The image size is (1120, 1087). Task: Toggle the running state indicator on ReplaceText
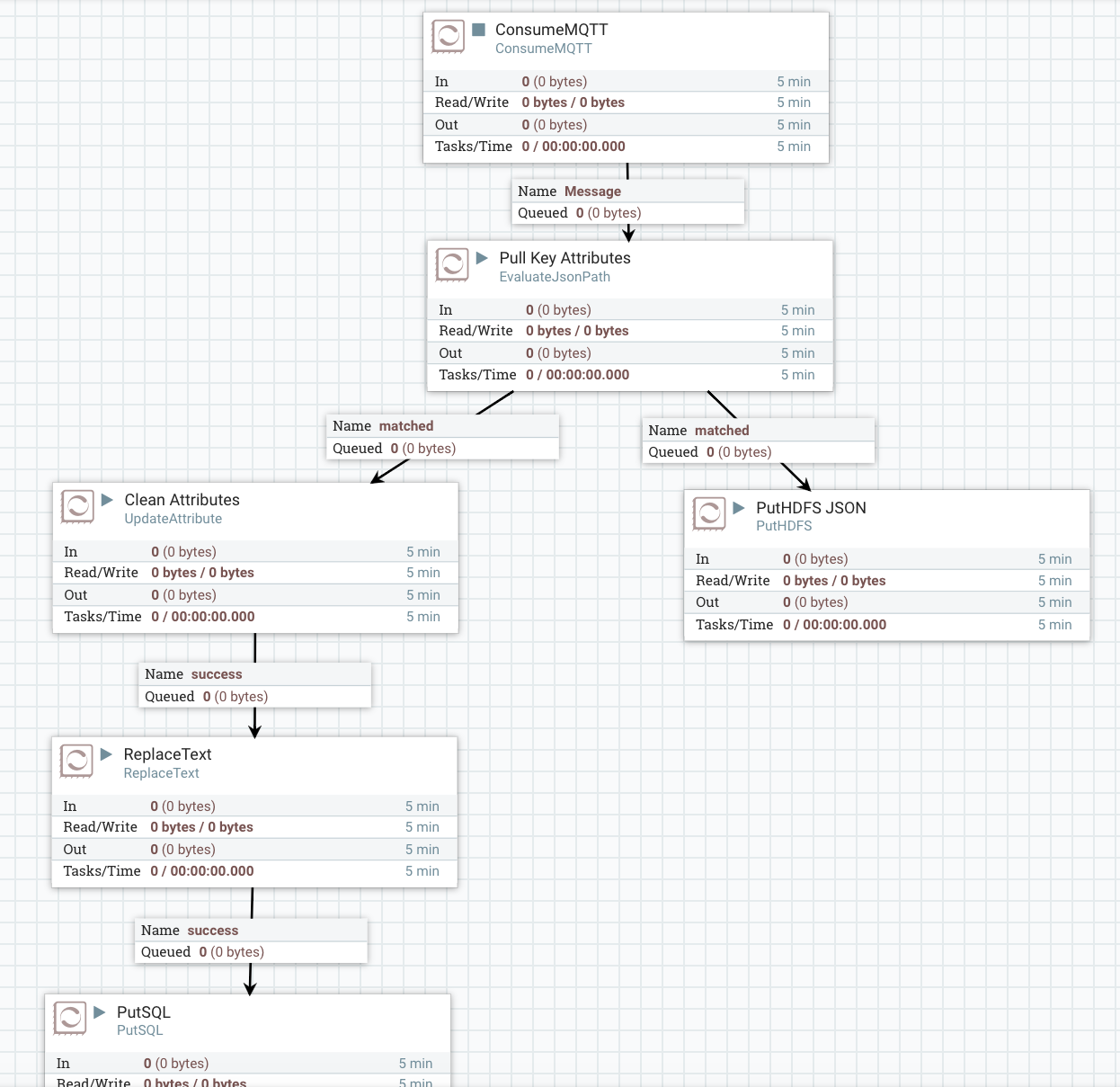coord(105,754)
